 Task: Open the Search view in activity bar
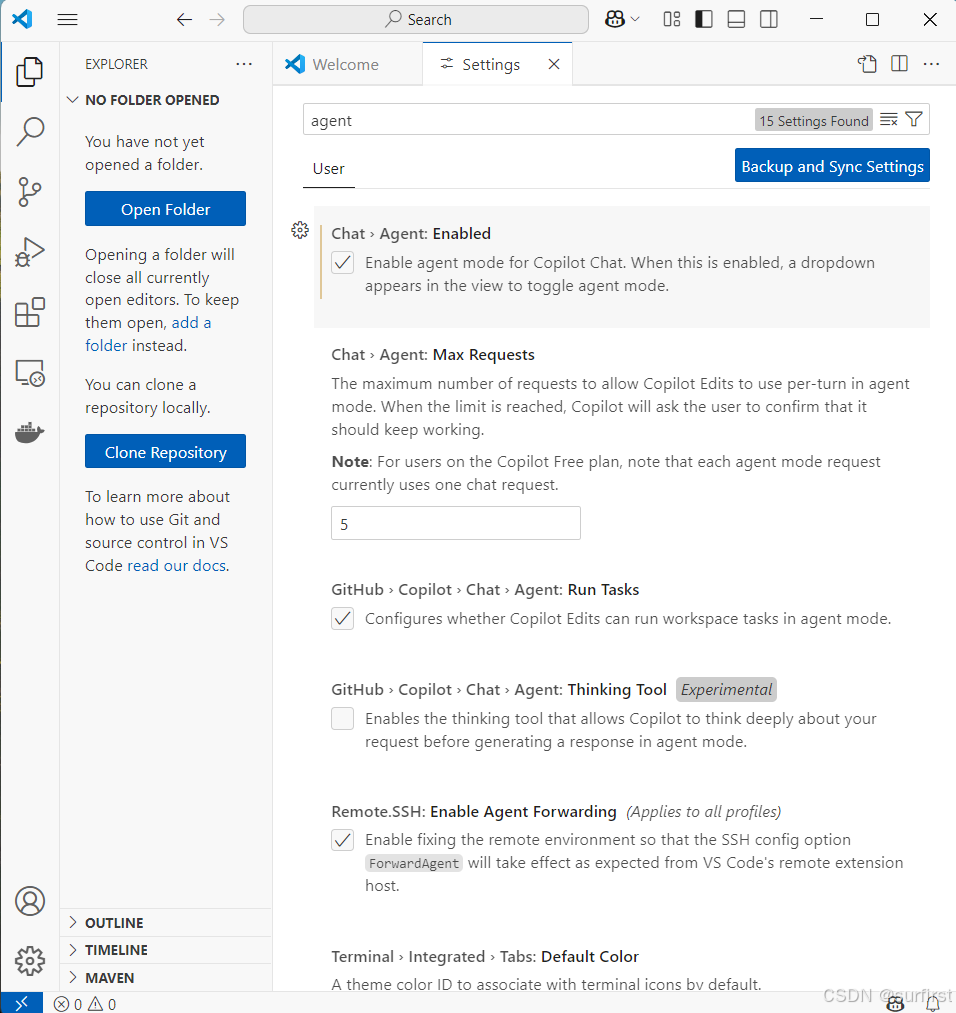point(30,131)
